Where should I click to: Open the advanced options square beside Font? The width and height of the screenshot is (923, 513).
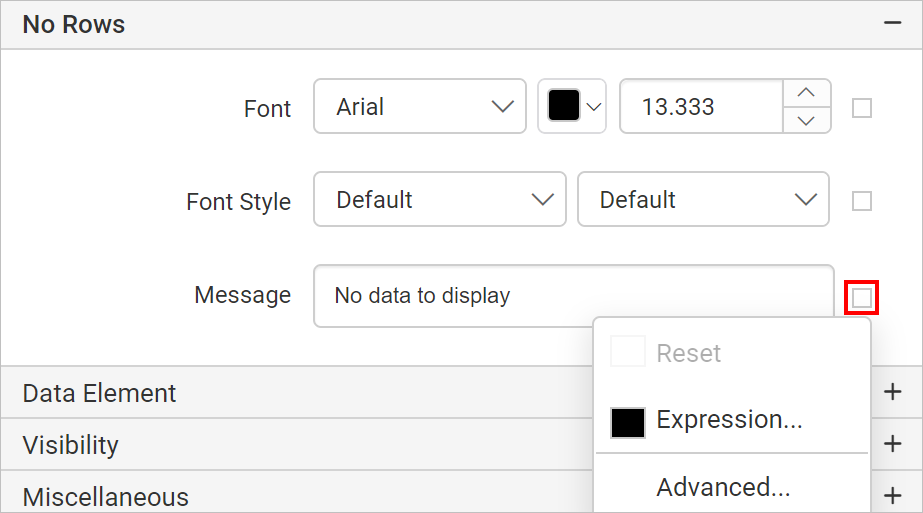click(x=862, y=108)
